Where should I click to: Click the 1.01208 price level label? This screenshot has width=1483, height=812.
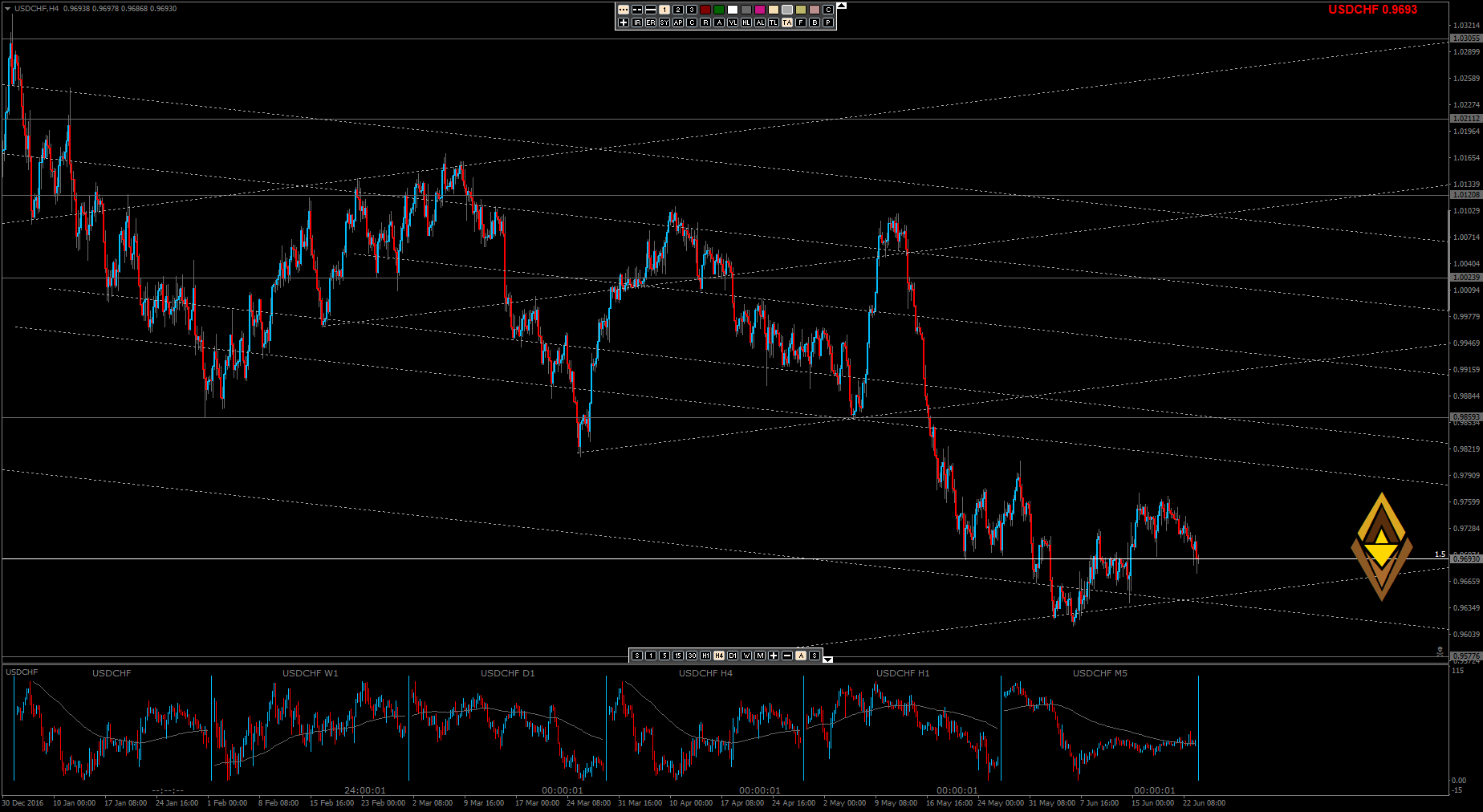[x=1465, y=195]
